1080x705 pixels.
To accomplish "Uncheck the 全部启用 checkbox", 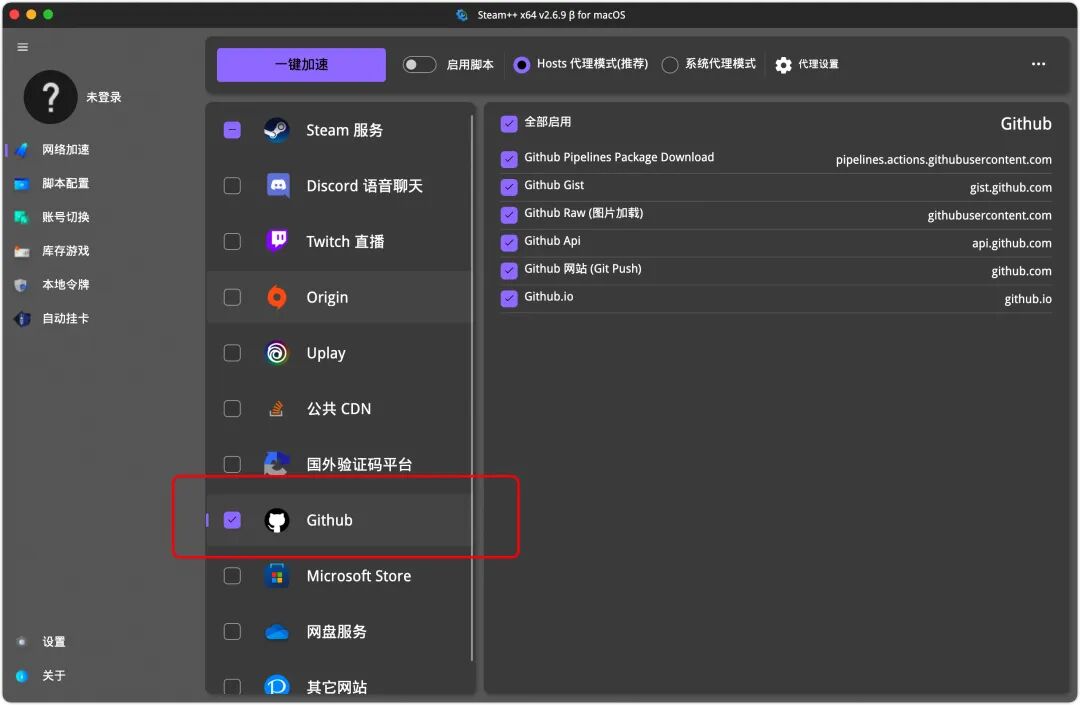I will 509,123.
